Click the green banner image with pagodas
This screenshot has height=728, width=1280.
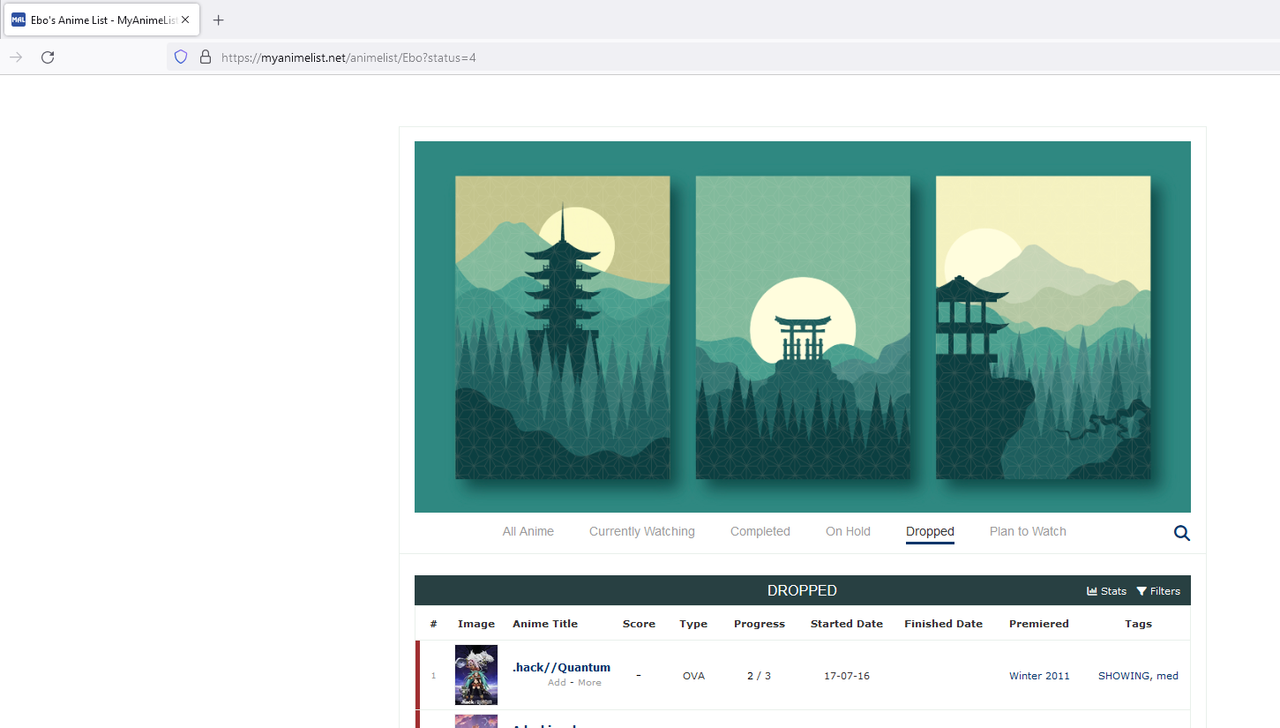[803, 327]
